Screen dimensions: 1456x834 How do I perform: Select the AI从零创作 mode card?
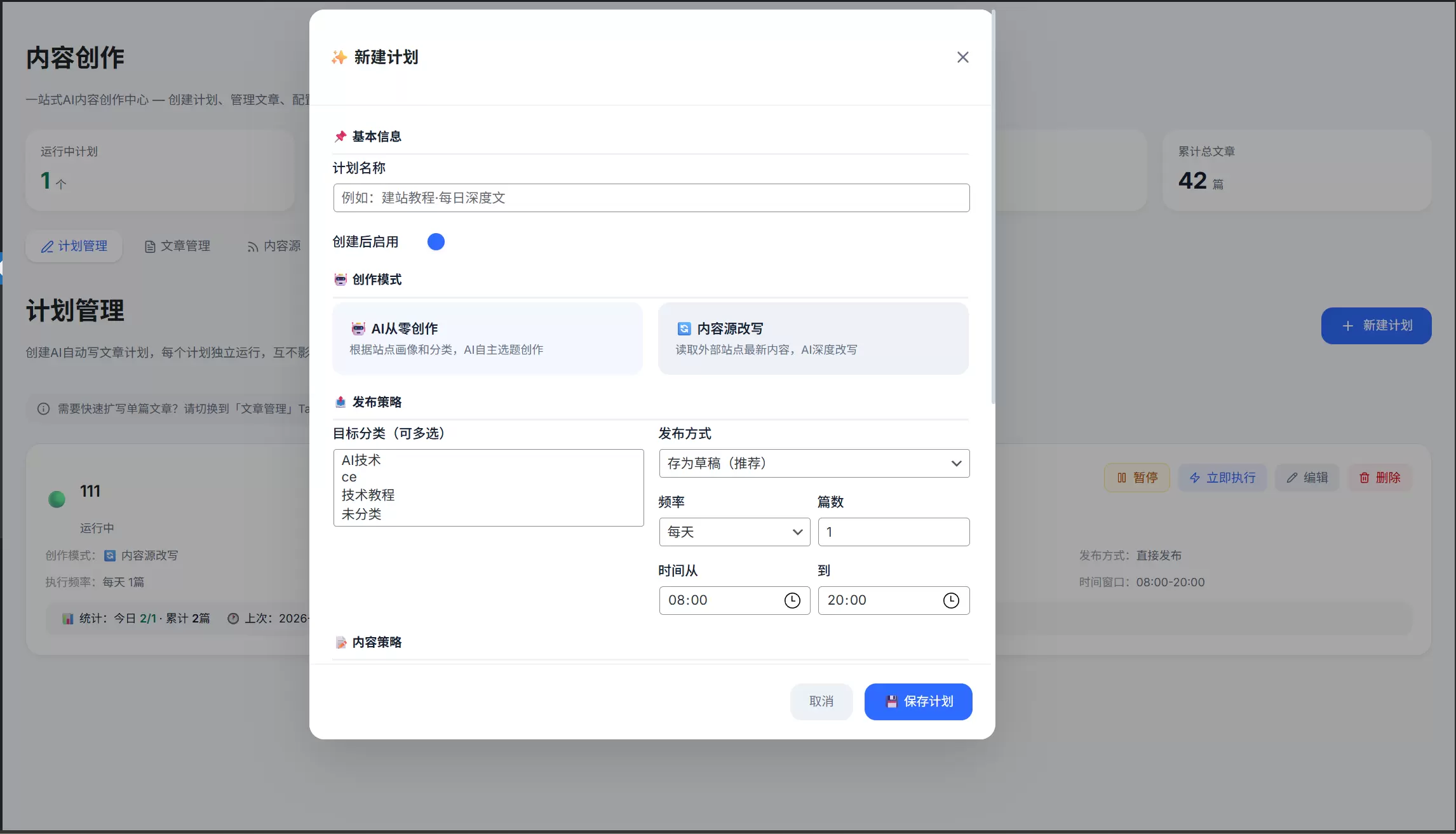click(x=487, y=338)
